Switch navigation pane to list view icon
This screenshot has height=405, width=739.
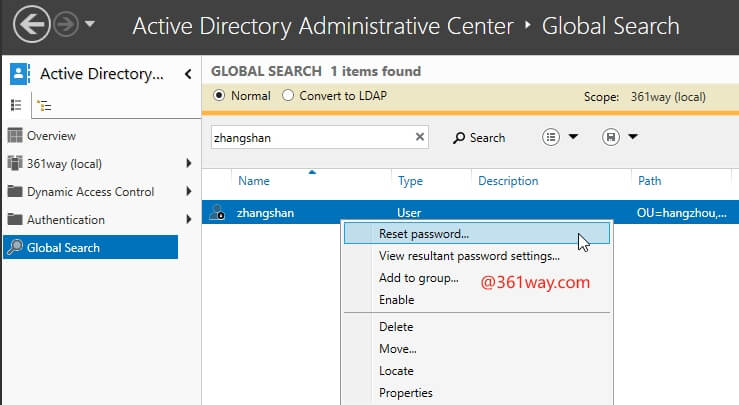(16, 103)
